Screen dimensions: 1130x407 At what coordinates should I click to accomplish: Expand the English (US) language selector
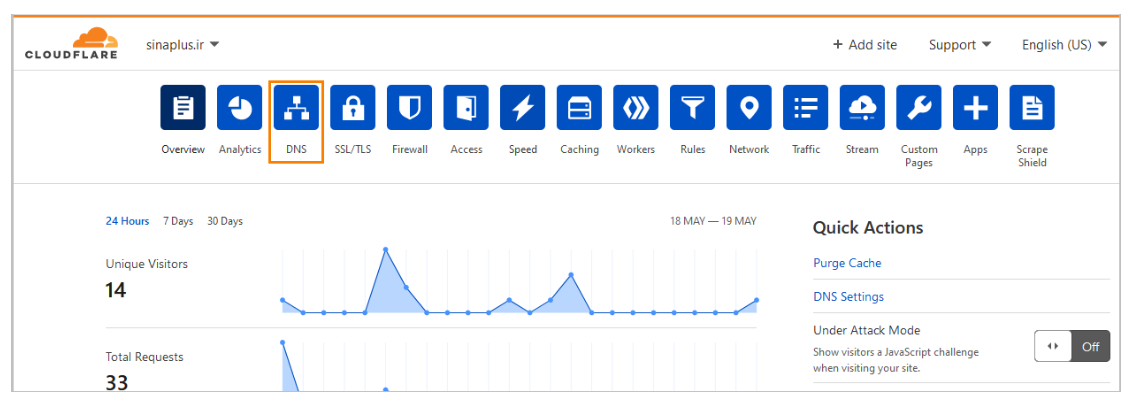1064,45
